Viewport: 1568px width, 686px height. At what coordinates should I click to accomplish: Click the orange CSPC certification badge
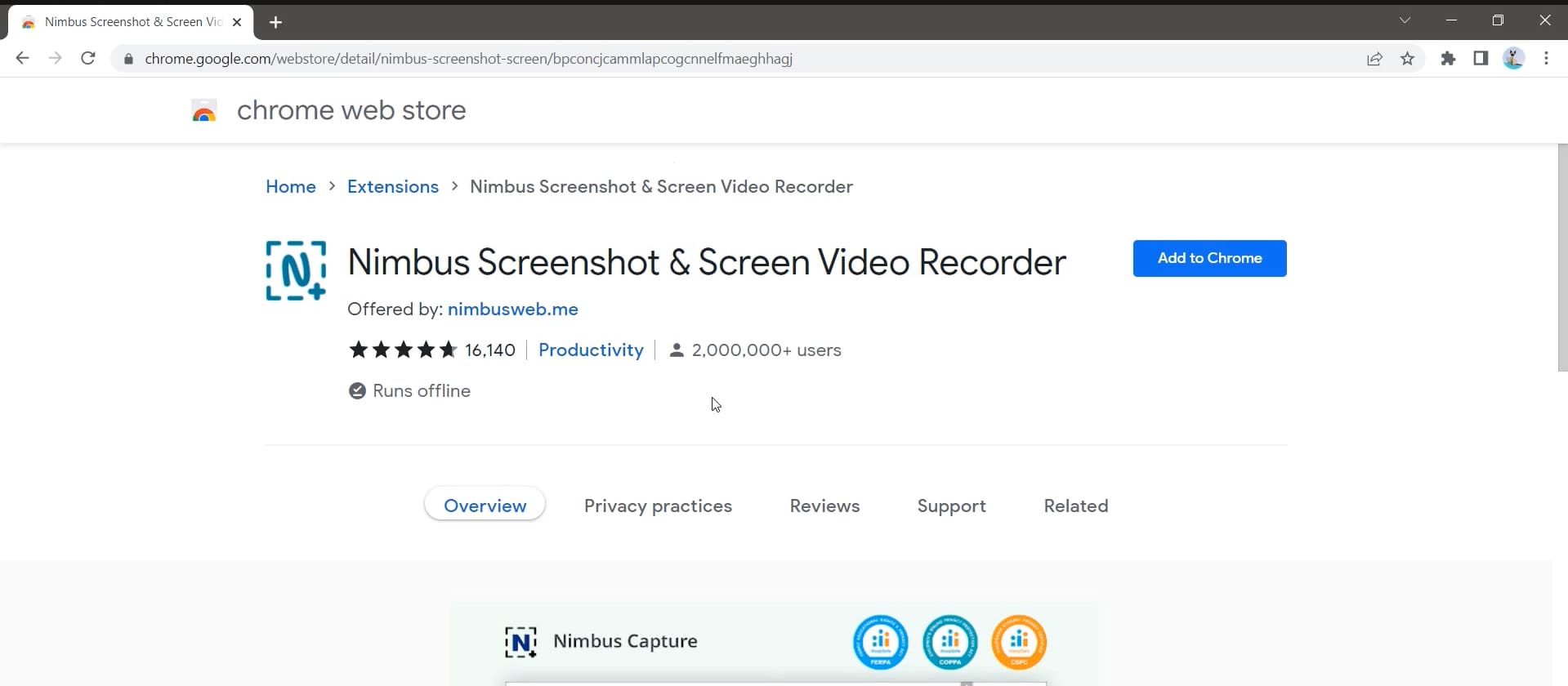click(x=1019, y=642)
